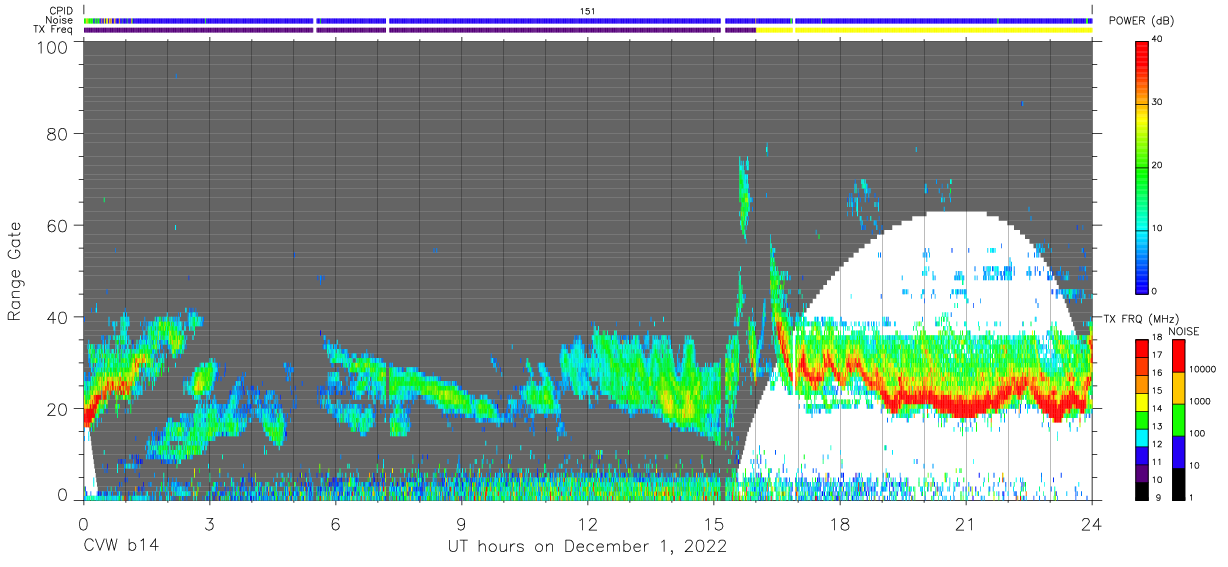This screenshot has height=567, width=1228.
Task: Click the 'NOISE' legend title
Action: tap(1184, 331)
